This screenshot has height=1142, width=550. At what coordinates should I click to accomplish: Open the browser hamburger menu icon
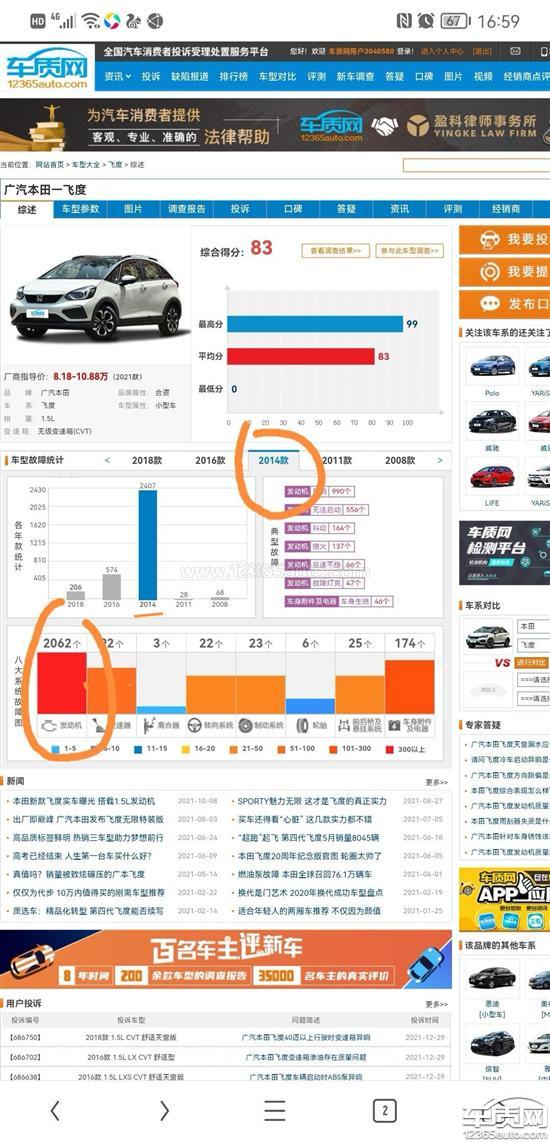(x=275, y=1110)
